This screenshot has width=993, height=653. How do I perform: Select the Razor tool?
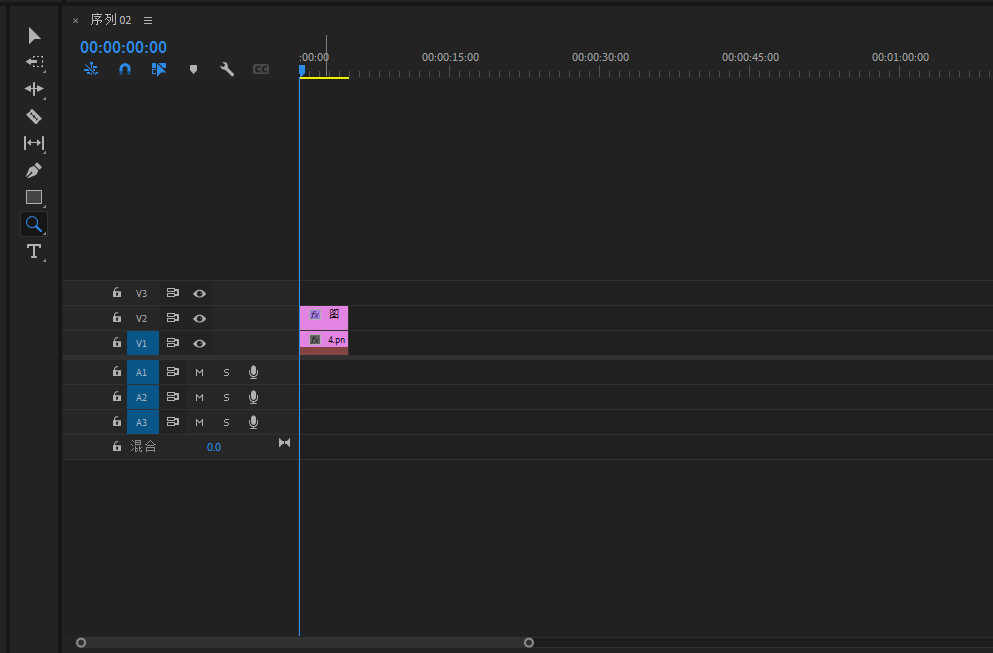pos(34,116)
